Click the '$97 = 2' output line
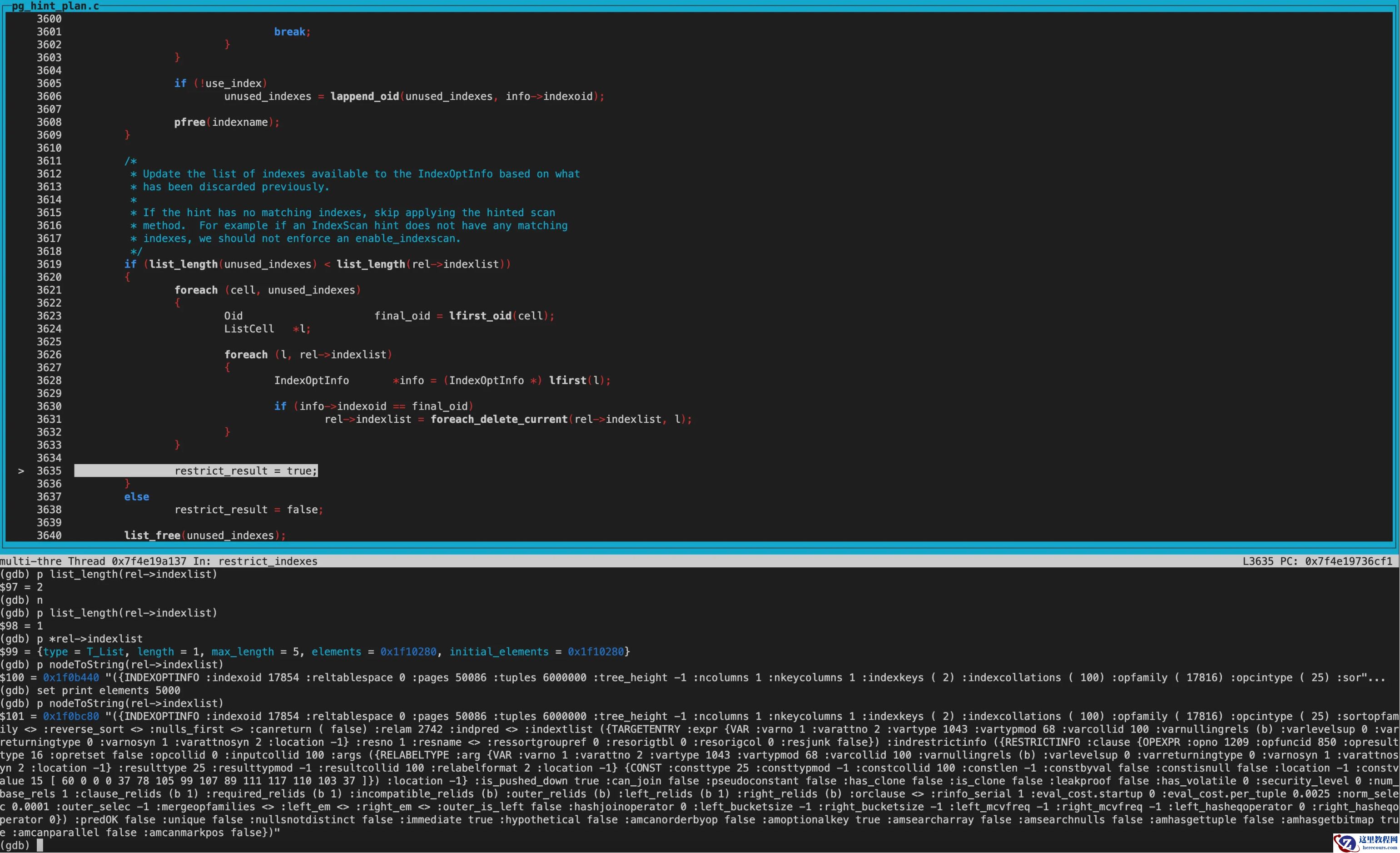 tap(22, 587)
